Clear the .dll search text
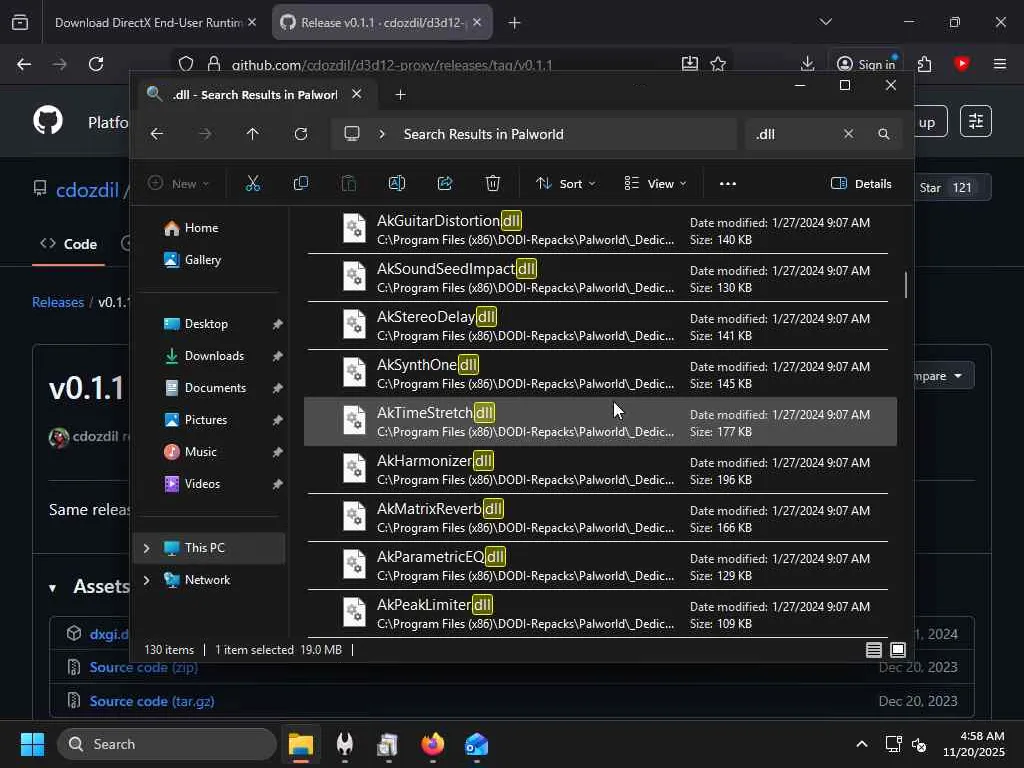This screenshot has width=1024, height=768. tap(848, 134)
